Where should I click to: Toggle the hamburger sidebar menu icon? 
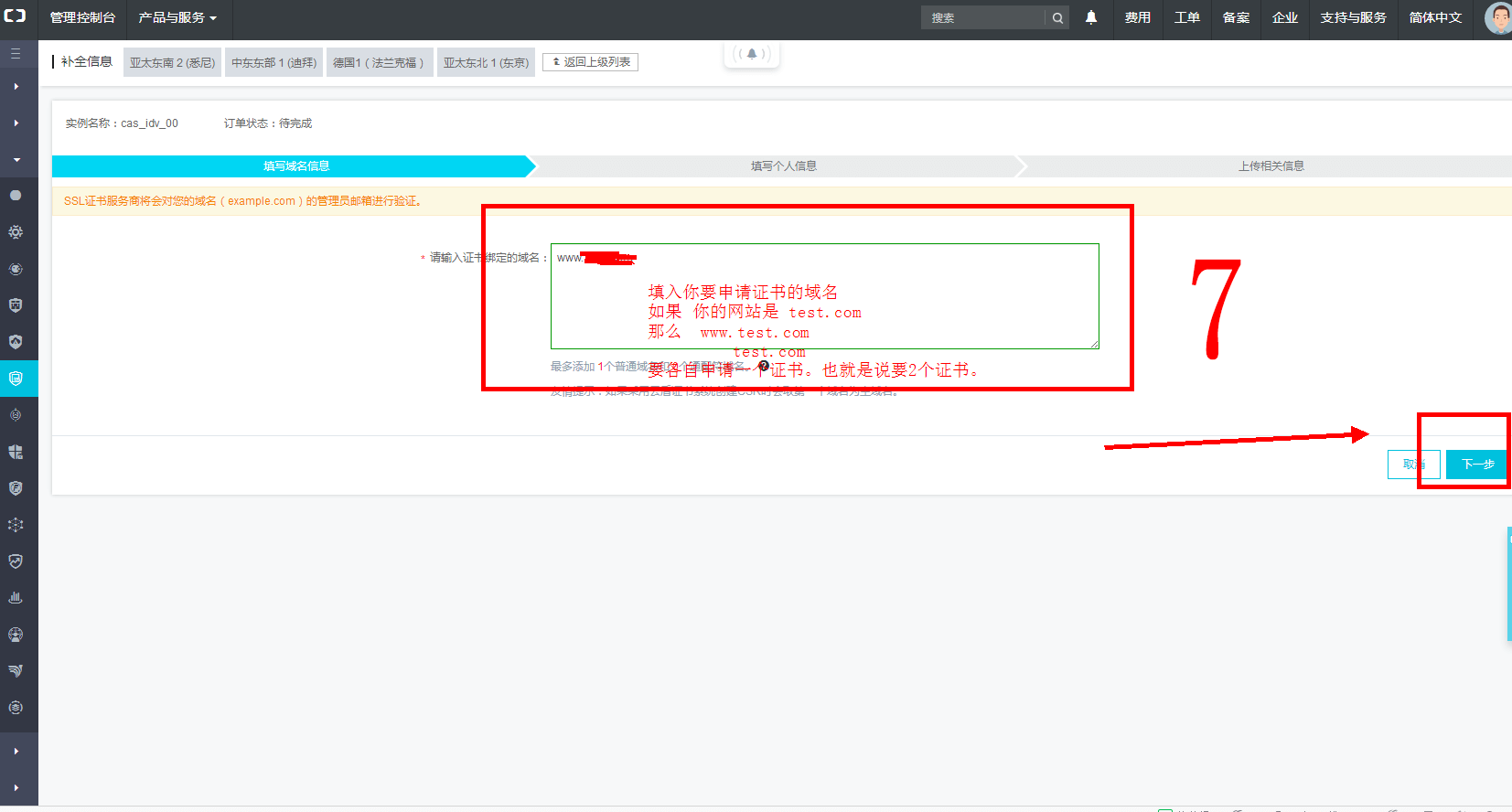click(16, 54)
